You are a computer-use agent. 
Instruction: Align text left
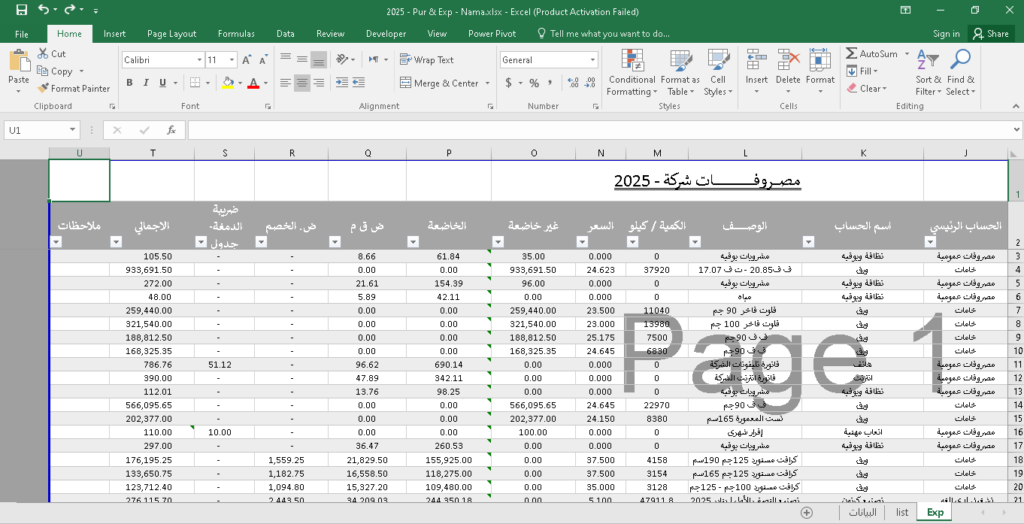pos(285,83)
